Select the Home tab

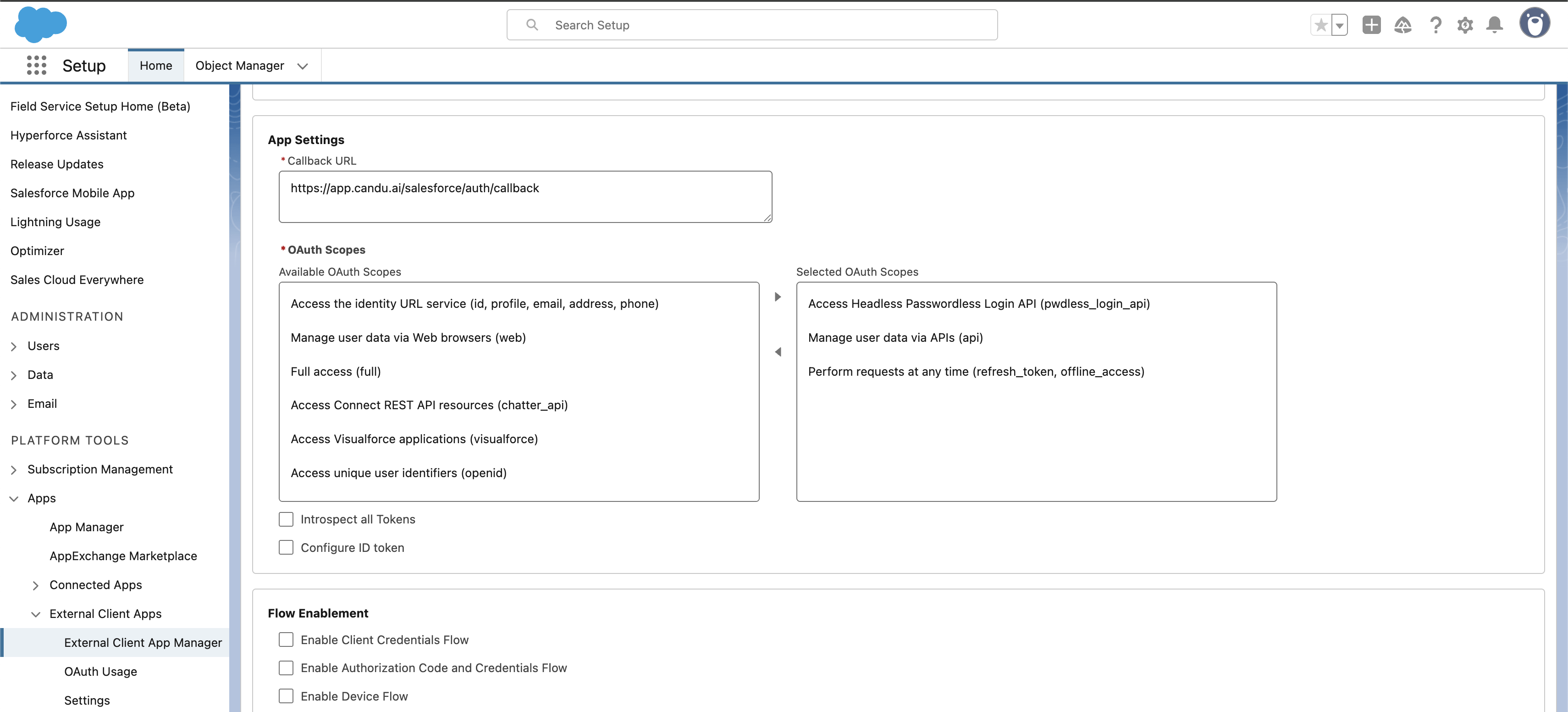[x=156, y=65]
